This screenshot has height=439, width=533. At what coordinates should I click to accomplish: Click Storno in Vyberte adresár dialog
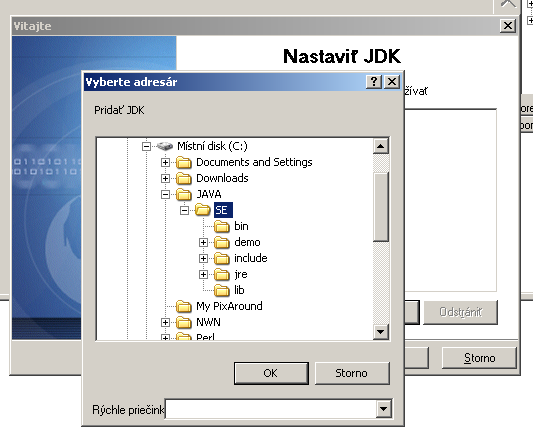[351, 373]
